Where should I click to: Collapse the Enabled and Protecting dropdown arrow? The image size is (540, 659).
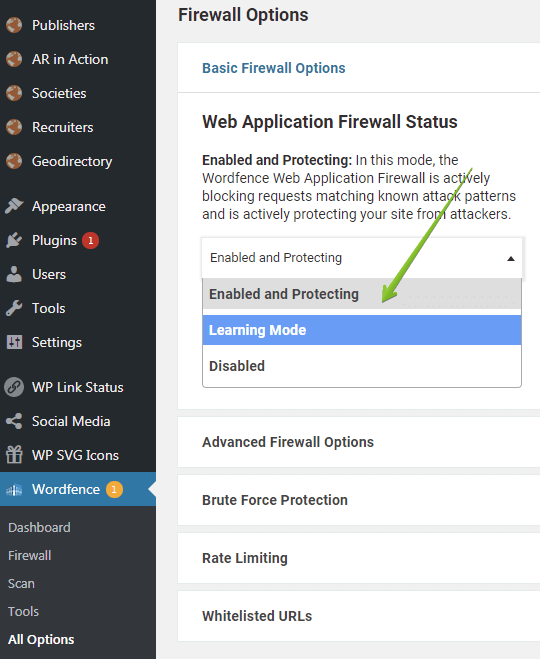coord(511,258)
